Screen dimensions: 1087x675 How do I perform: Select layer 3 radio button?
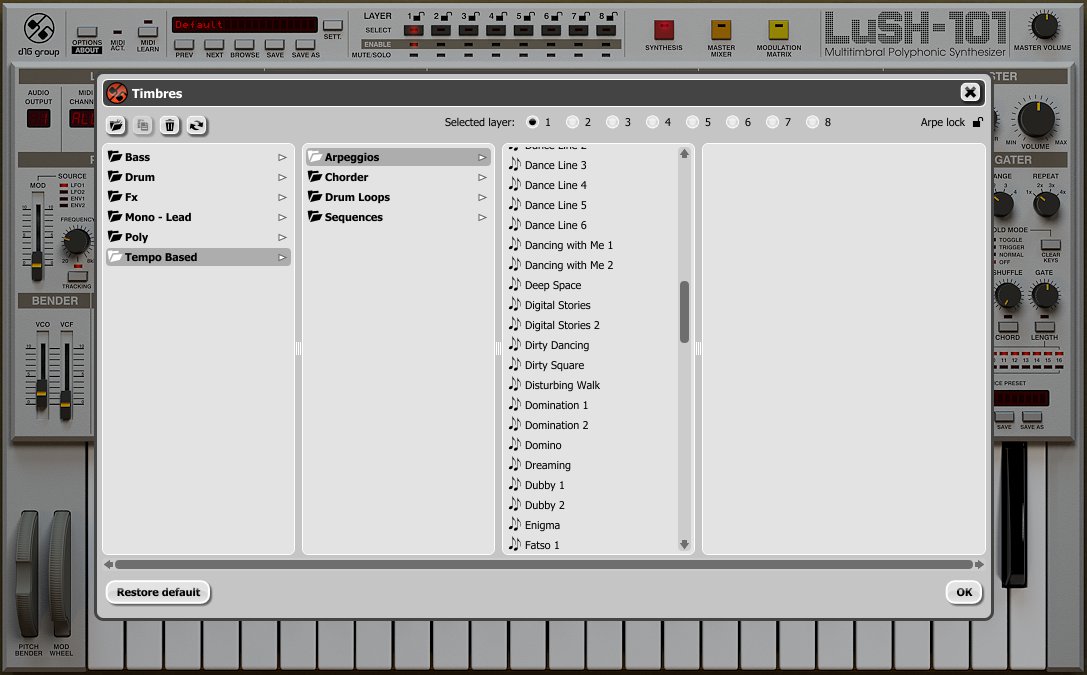tap(612, 122)
